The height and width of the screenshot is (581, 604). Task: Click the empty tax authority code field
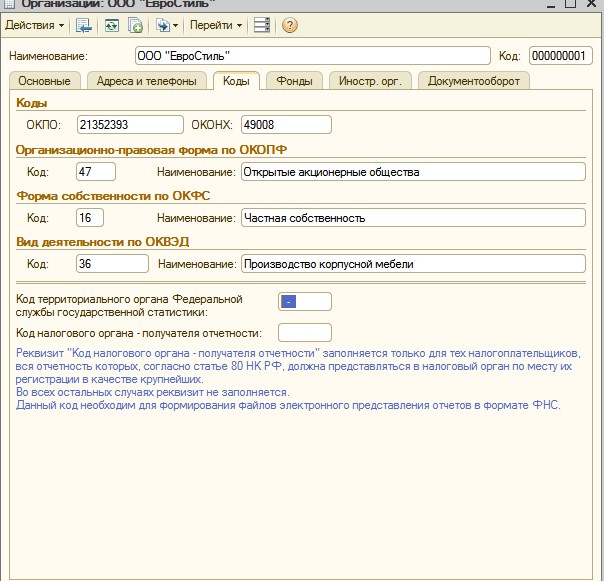click(x=305, y=332)
